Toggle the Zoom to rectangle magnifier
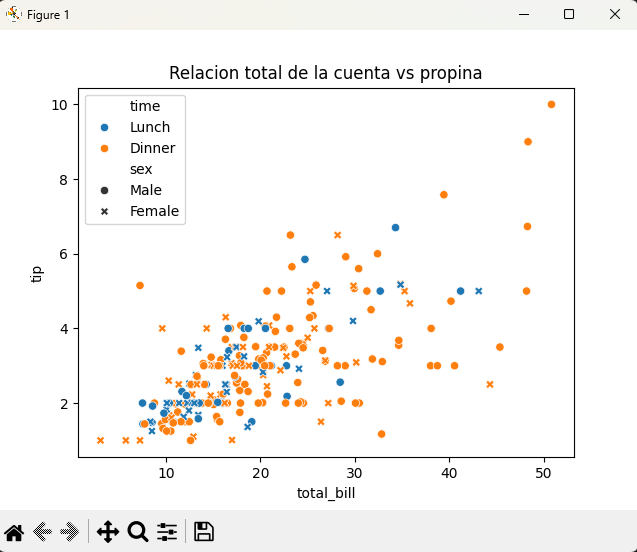The image size is (637, 552). 138,531
